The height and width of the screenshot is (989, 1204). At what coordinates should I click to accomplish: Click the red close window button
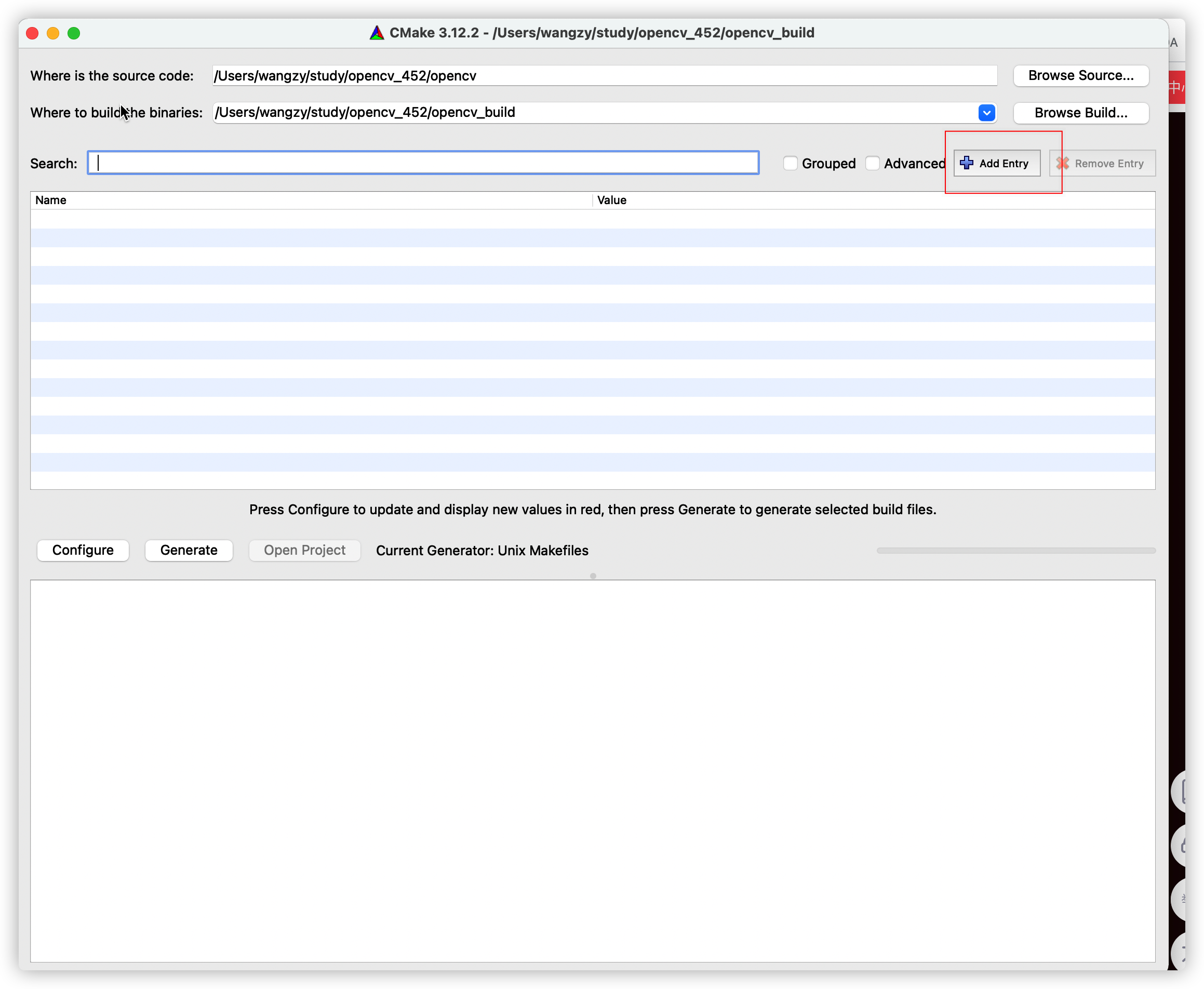pos(33,33)
